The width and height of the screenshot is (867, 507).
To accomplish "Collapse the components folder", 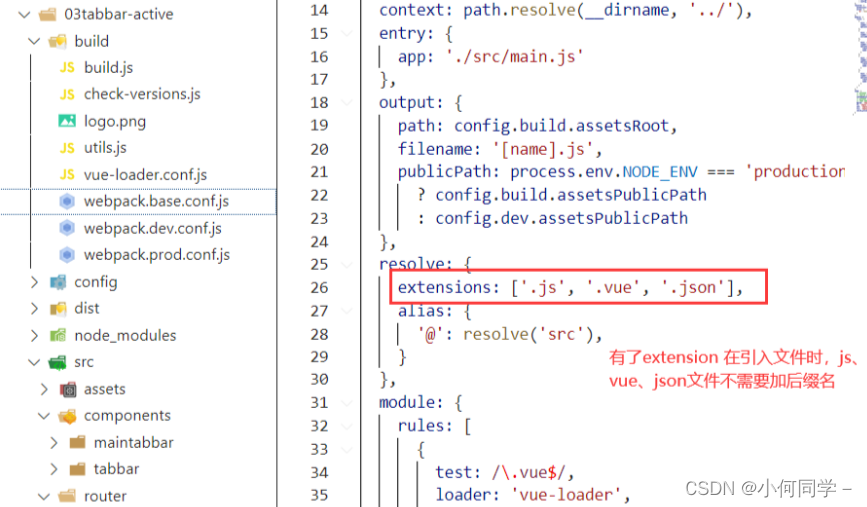I will 44,416.
